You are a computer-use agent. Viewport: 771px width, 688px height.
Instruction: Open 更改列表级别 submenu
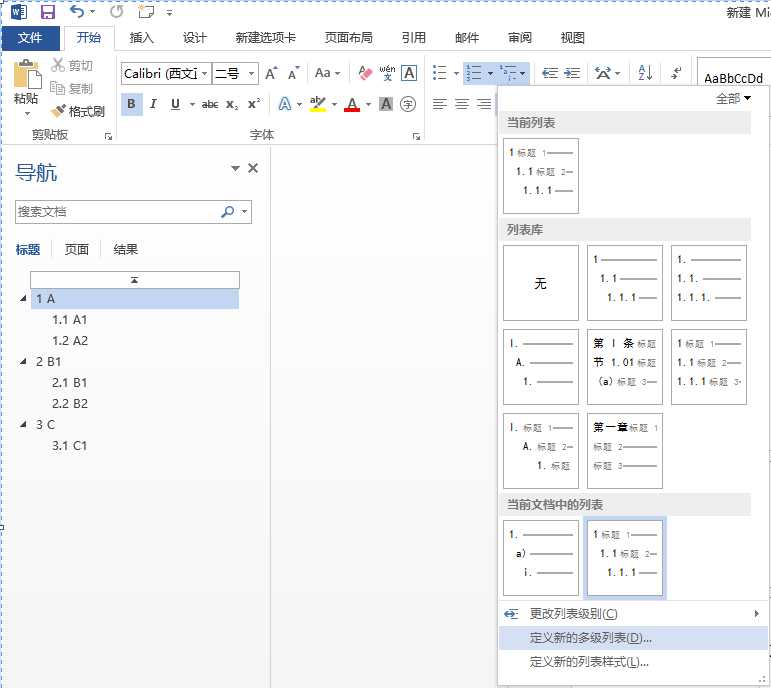coord(633,614)
